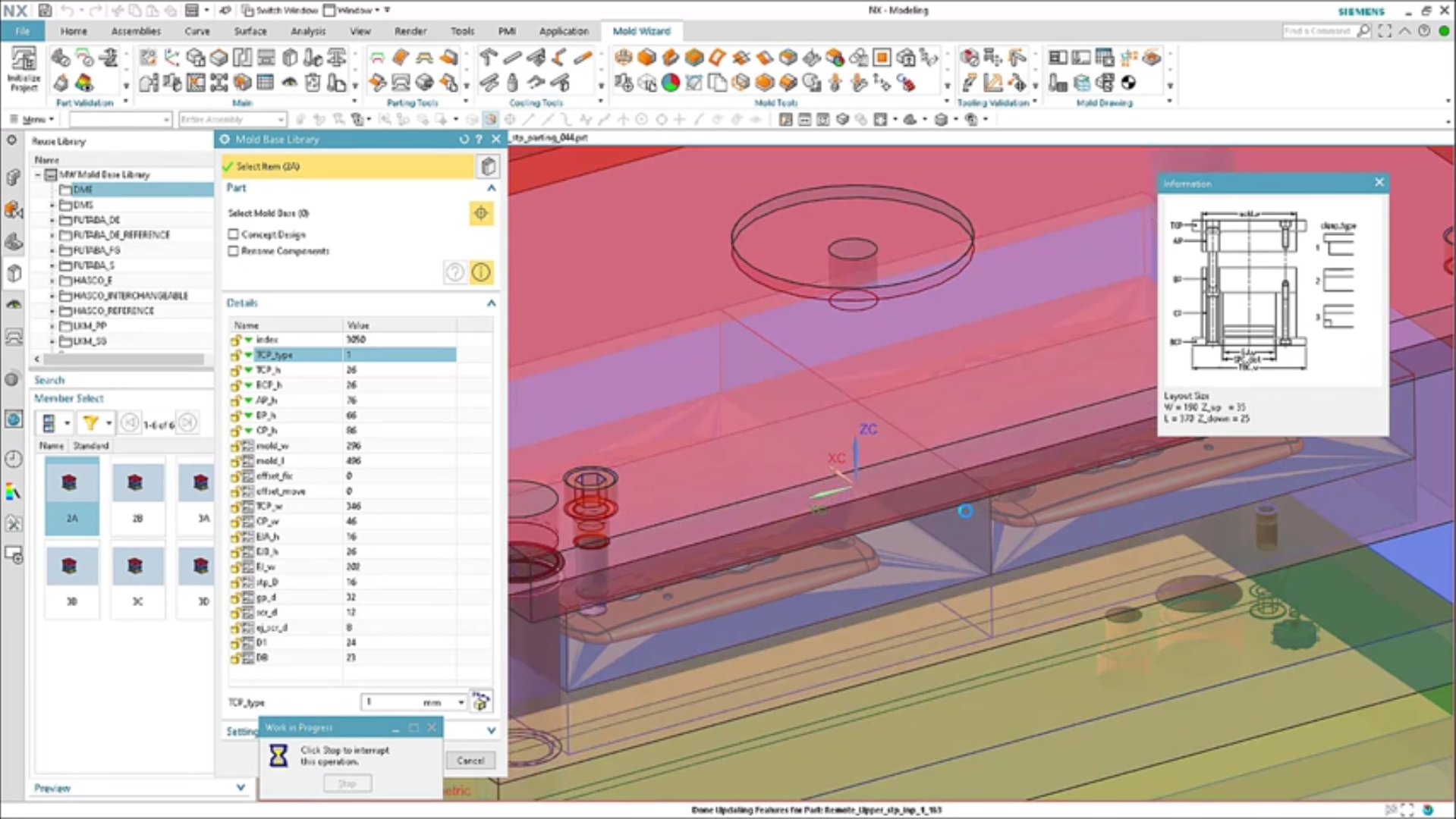Click the Reset icon in Mold Base Library title bar
The image size is (1456, 819).
click(x=463, y=139)
